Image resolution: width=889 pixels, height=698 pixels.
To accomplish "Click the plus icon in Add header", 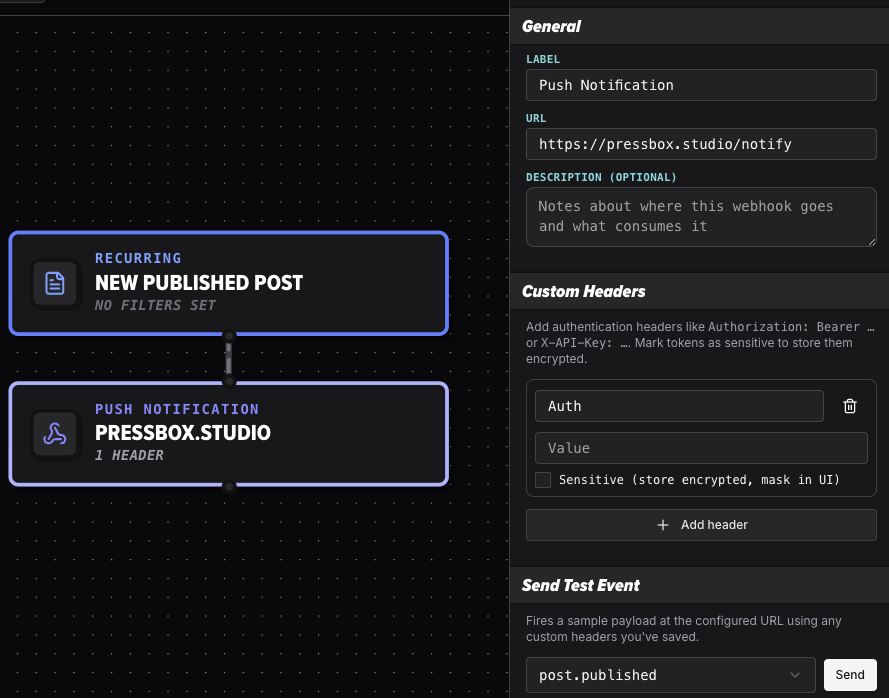I will coord(662,525).
